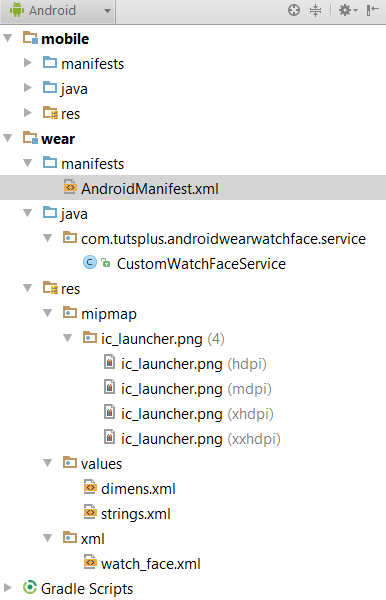Screen dimensions: 386x600
Task: Select com.tutsplus.androidwearwatchface.service package
Action: pos(223,239)
